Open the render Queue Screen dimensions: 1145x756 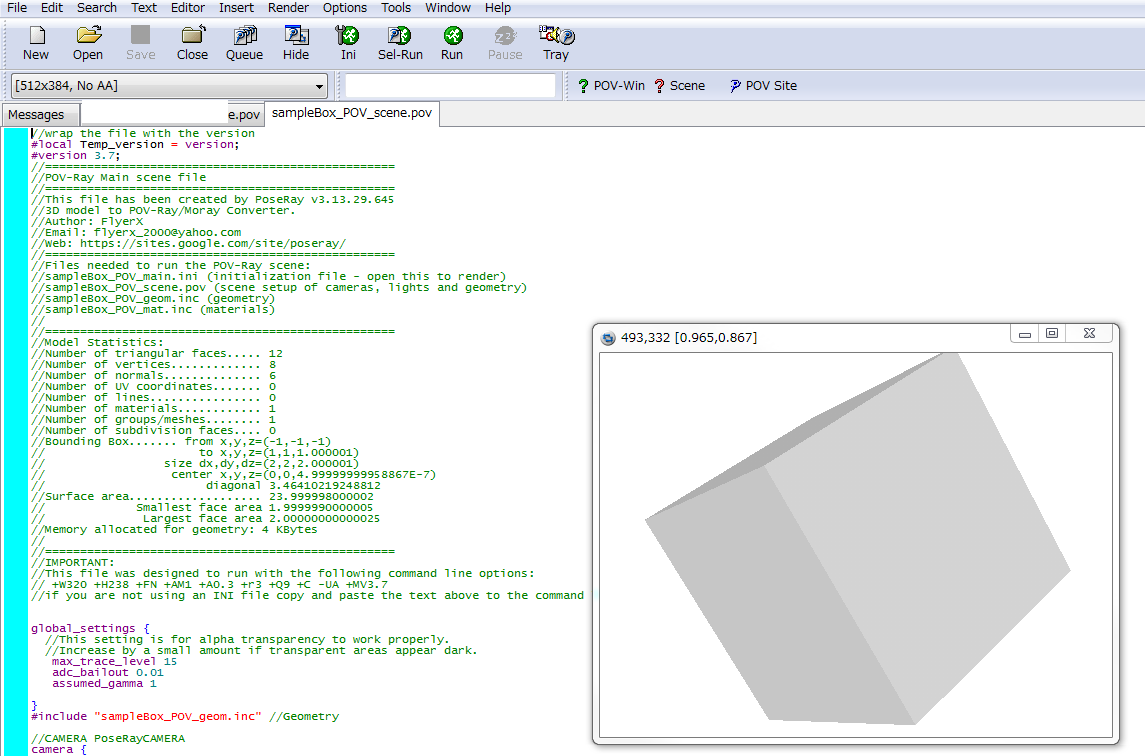pos(244,43)
